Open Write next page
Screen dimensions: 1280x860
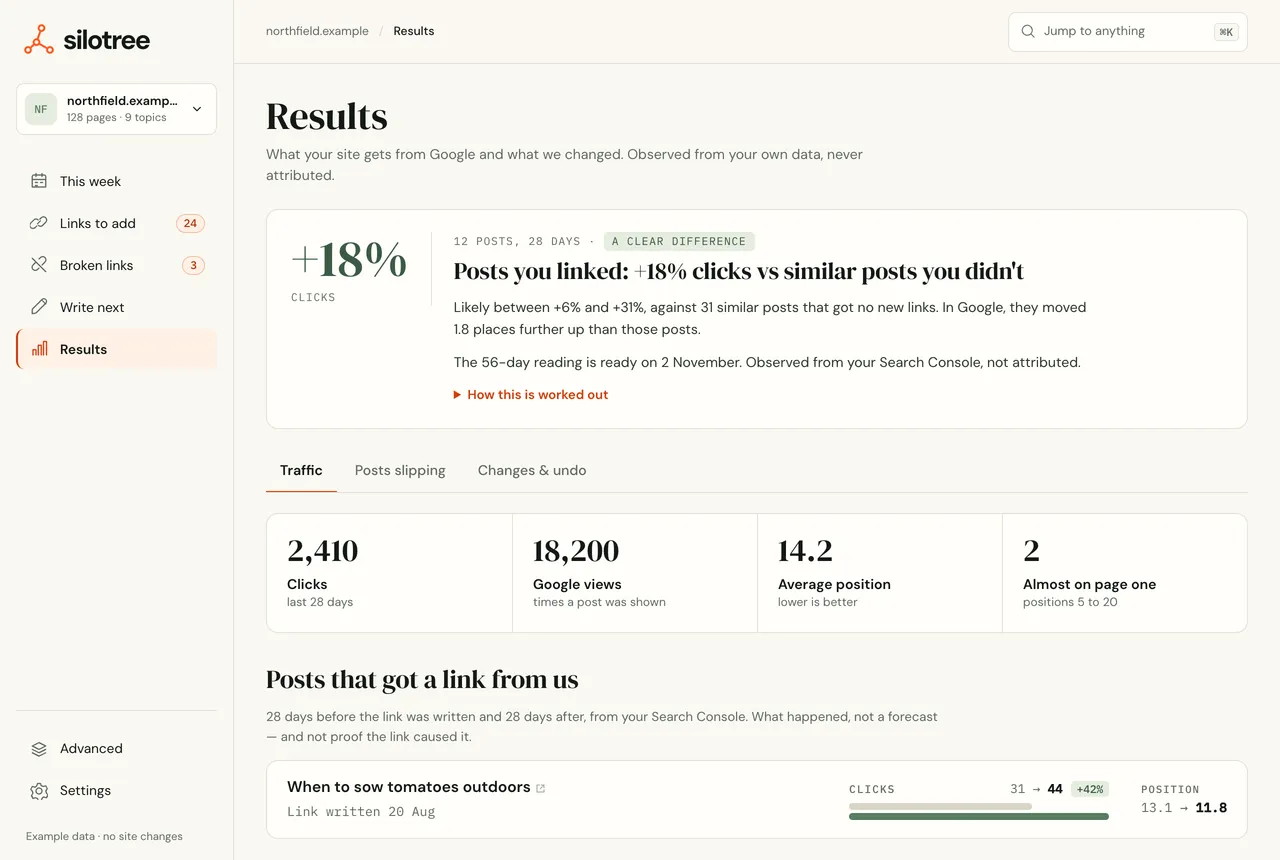click(x=116, y=307)
